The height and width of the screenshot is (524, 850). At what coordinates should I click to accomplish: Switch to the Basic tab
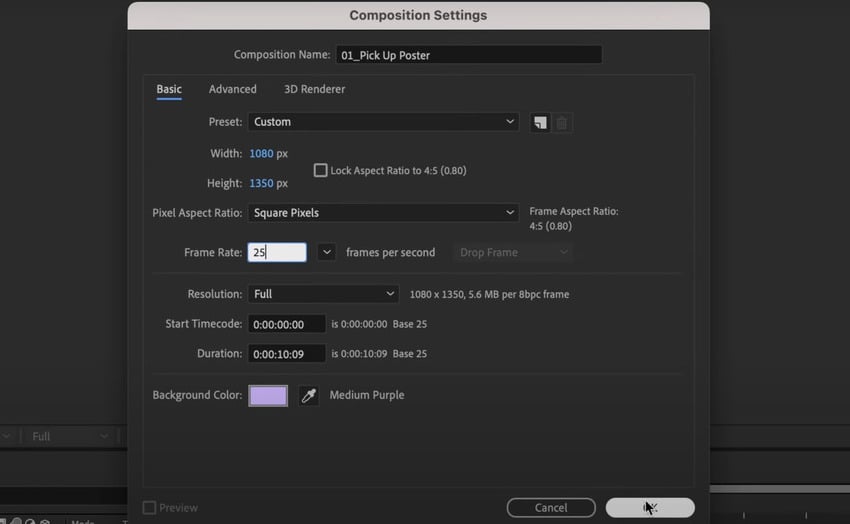pos(169,89)
